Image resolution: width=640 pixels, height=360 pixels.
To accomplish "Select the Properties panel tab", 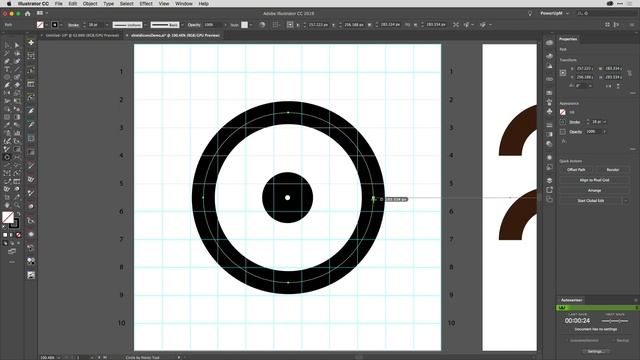I will coord(568,39).
